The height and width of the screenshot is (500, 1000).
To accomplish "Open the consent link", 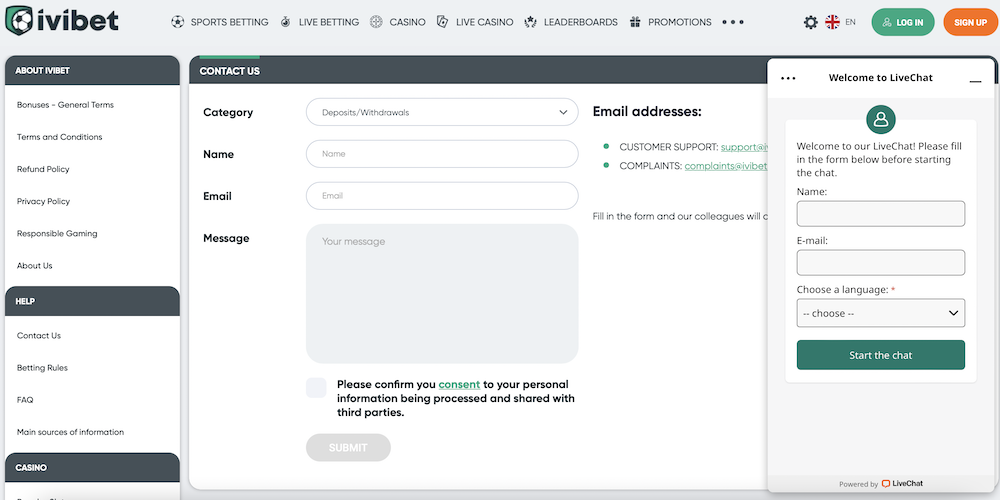I will click(459, 384).
